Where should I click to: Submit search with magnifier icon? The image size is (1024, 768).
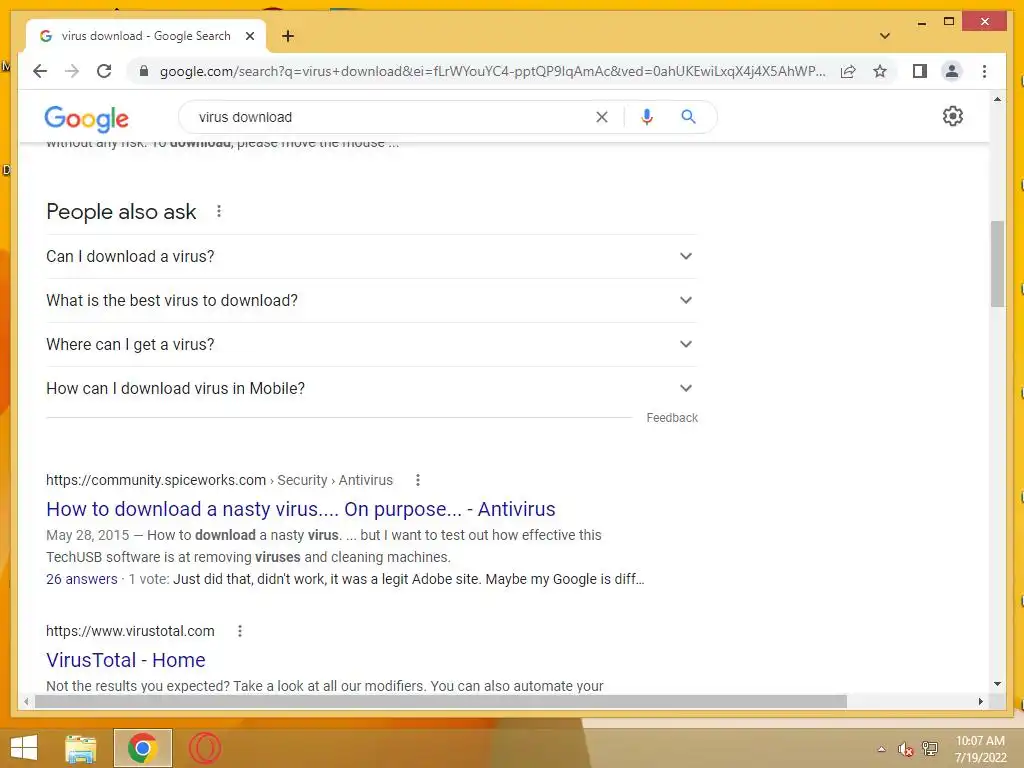tap(688, 117)
